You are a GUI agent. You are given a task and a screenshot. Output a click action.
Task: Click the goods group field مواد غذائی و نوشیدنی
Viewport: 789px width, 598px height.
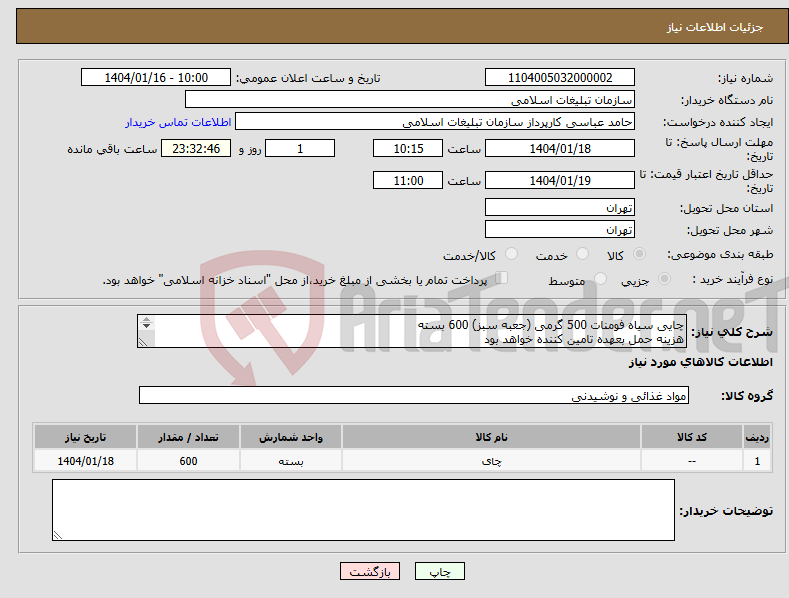click(414, 396)
